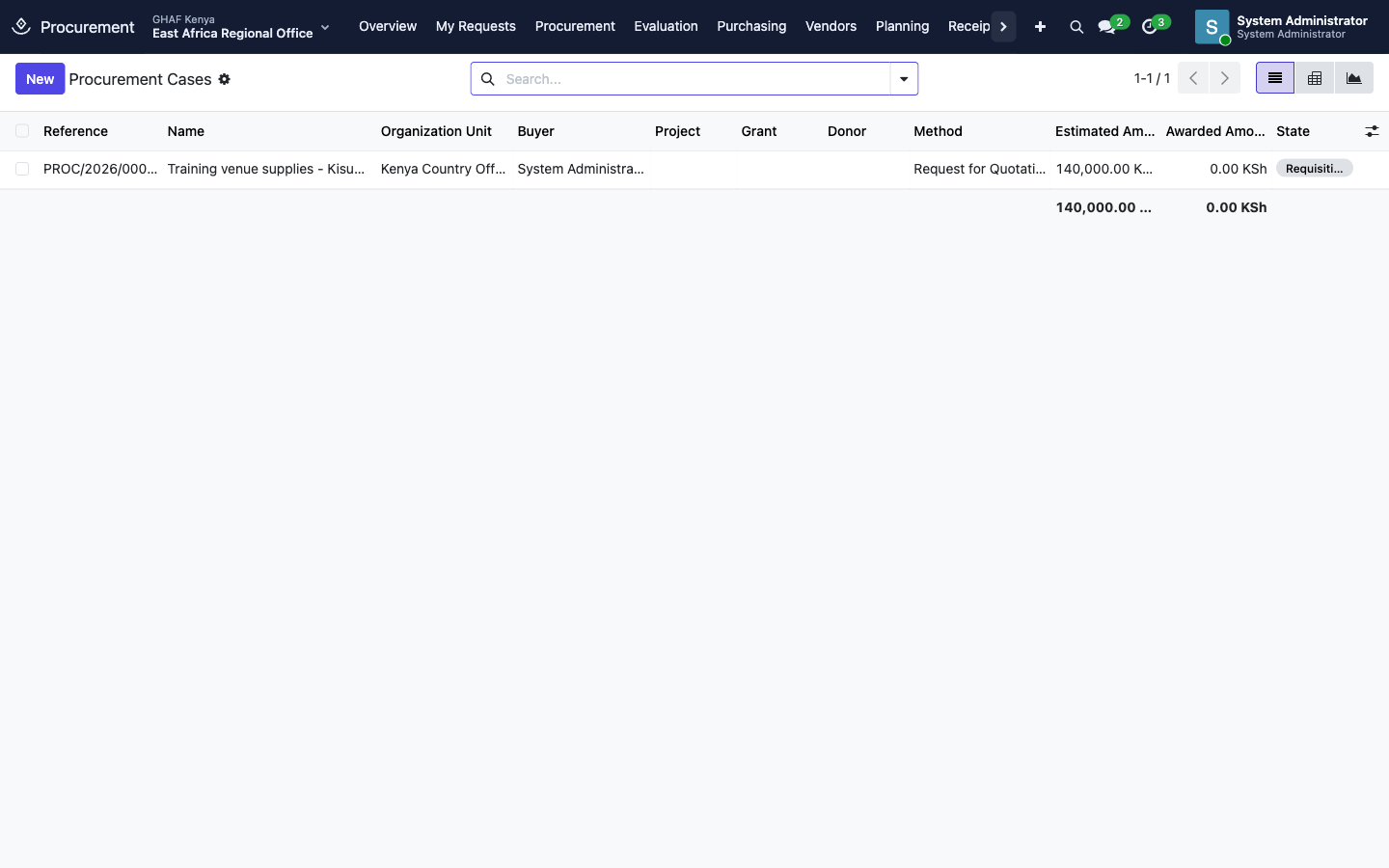Tick the checkbox for PROC/2026 row
Image resolution: width=1389 pixels, height=868 pixels.
[x=22, y=169]
